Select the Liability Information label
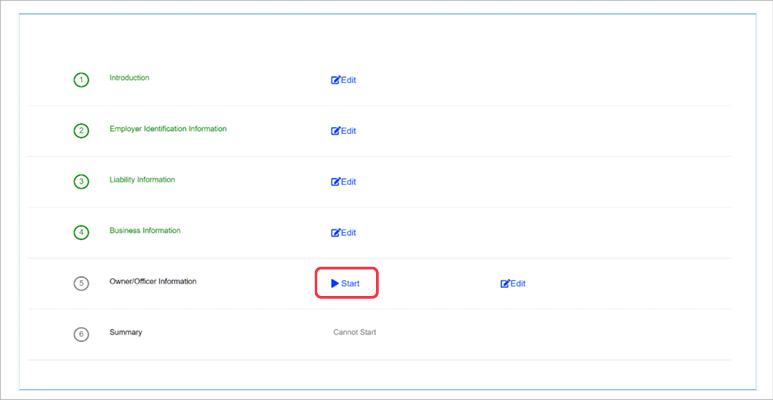773x400 pixels. 142,180
